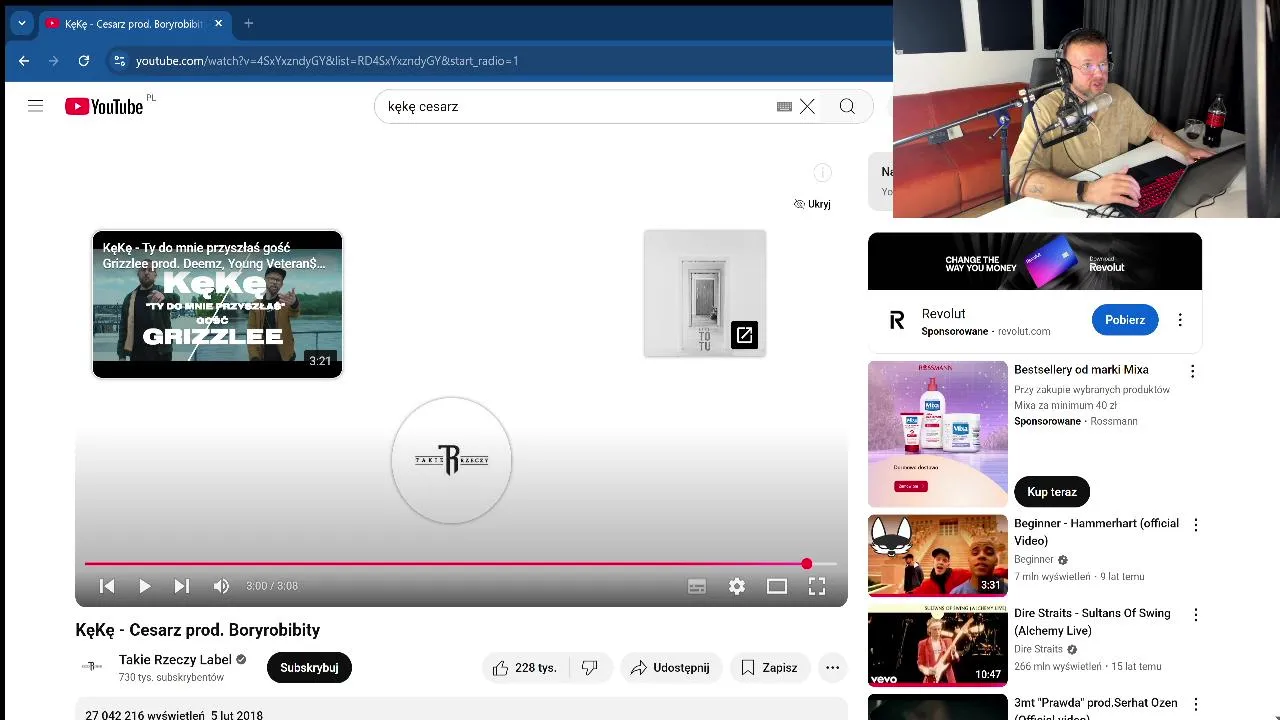Open the YouTube hamburger guide menu
The image size is (1280, 720).
coord(35,106)
